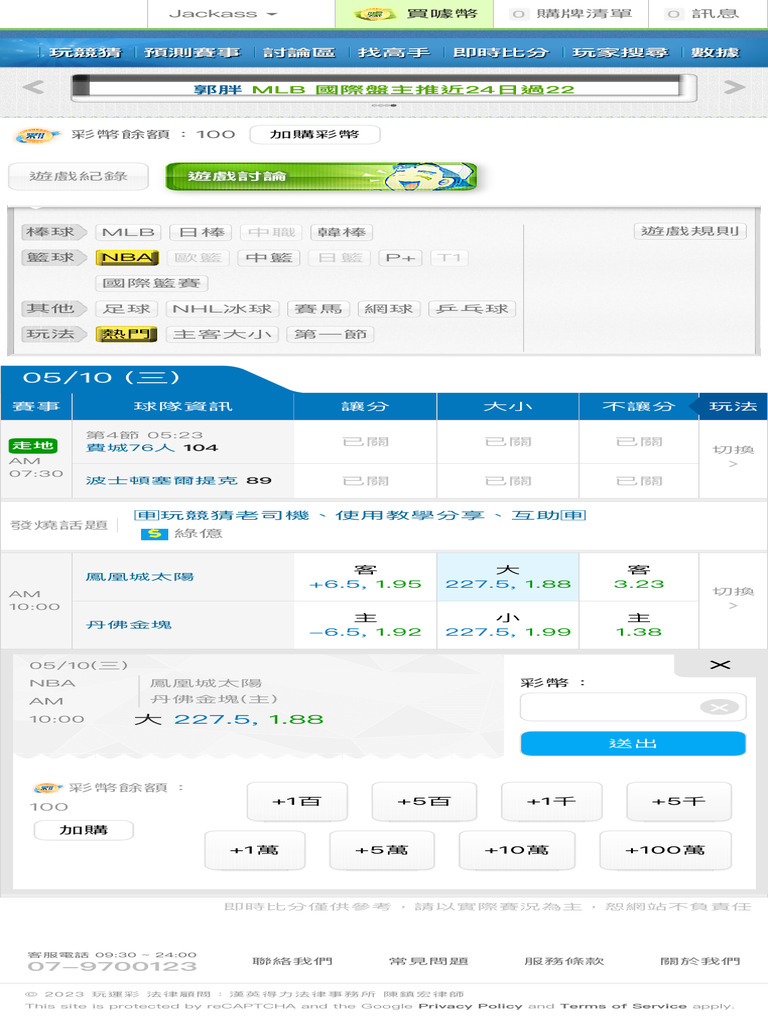
Task: Open 遊戲討論 green banner button
Action: (321, 176)
